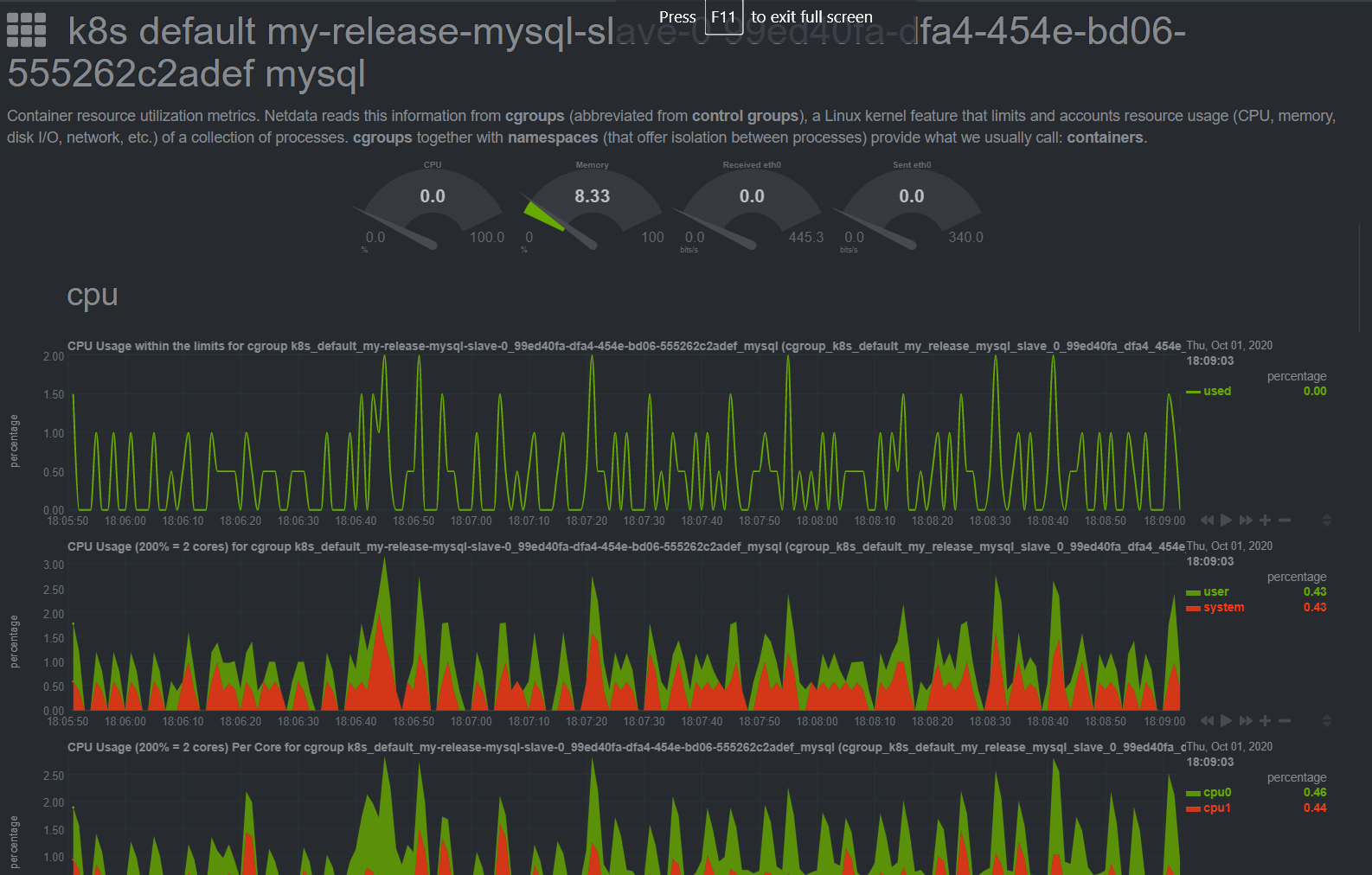Pan left on the CPU limits chart
The image size is (1372, 875).
click(1207, 521)
